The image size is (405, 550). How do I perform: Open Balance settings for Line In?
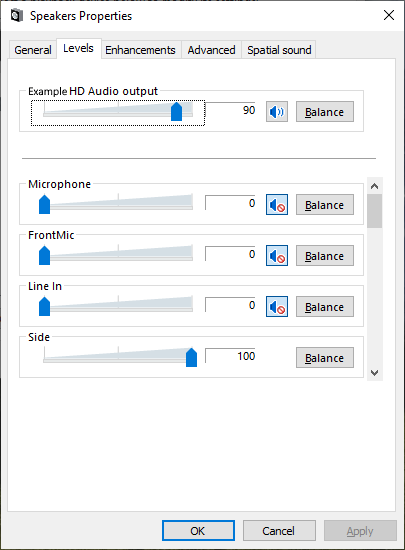325,307
